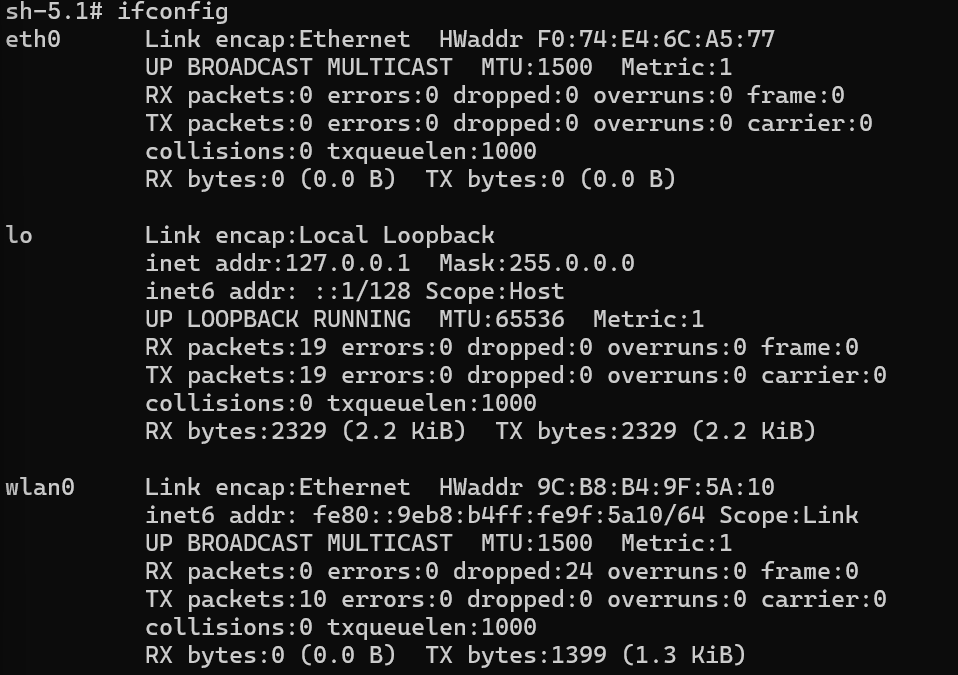Click the ::1/128 loopback inet6 address
This screenshot has height=675, width=958.
(362, 292)
